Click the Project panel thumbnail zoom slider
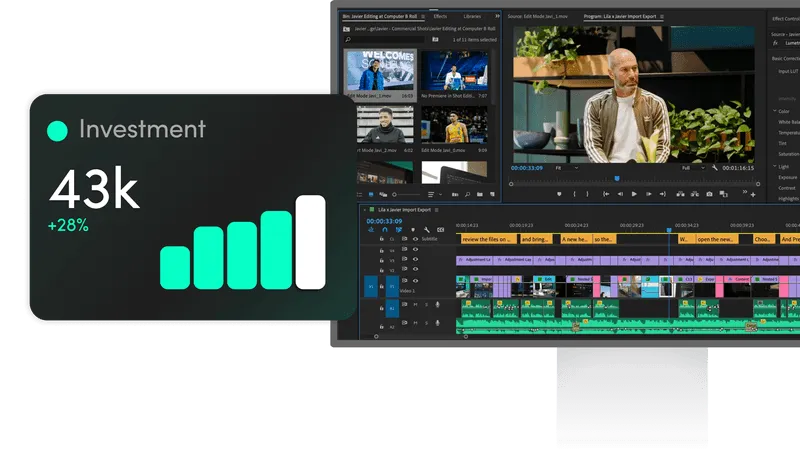Screen dimensions: 800x450 (407, 194)
